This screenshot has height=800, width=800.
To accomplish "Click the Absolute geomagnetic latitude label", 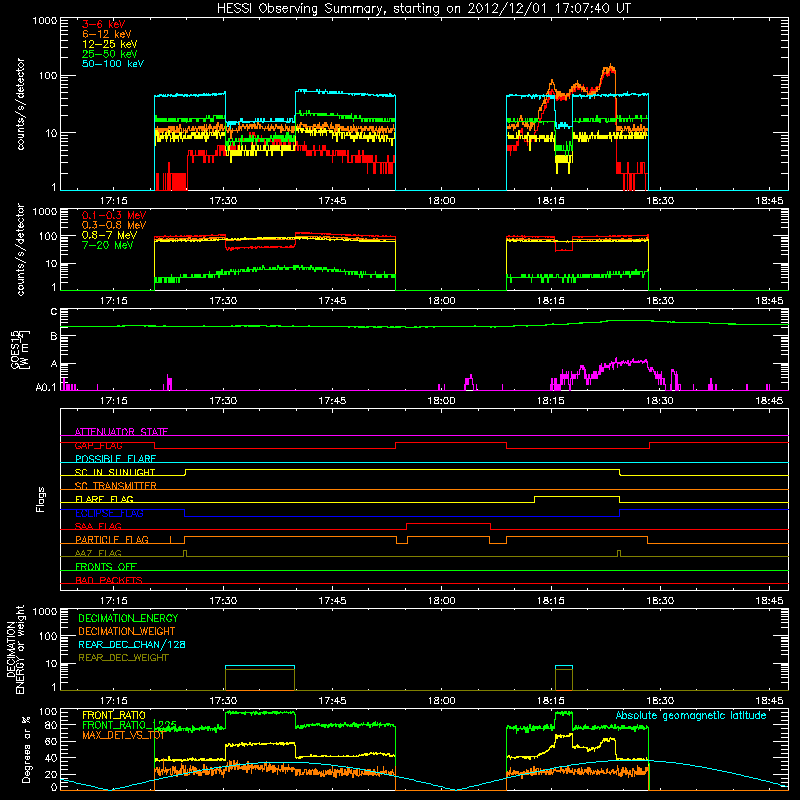I will pos(691,716).
